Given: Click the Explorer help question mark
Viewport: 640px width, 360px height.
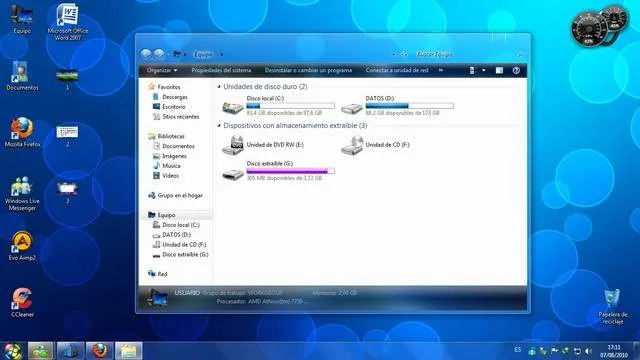Looking at the screenshot, I should [516, 71].
